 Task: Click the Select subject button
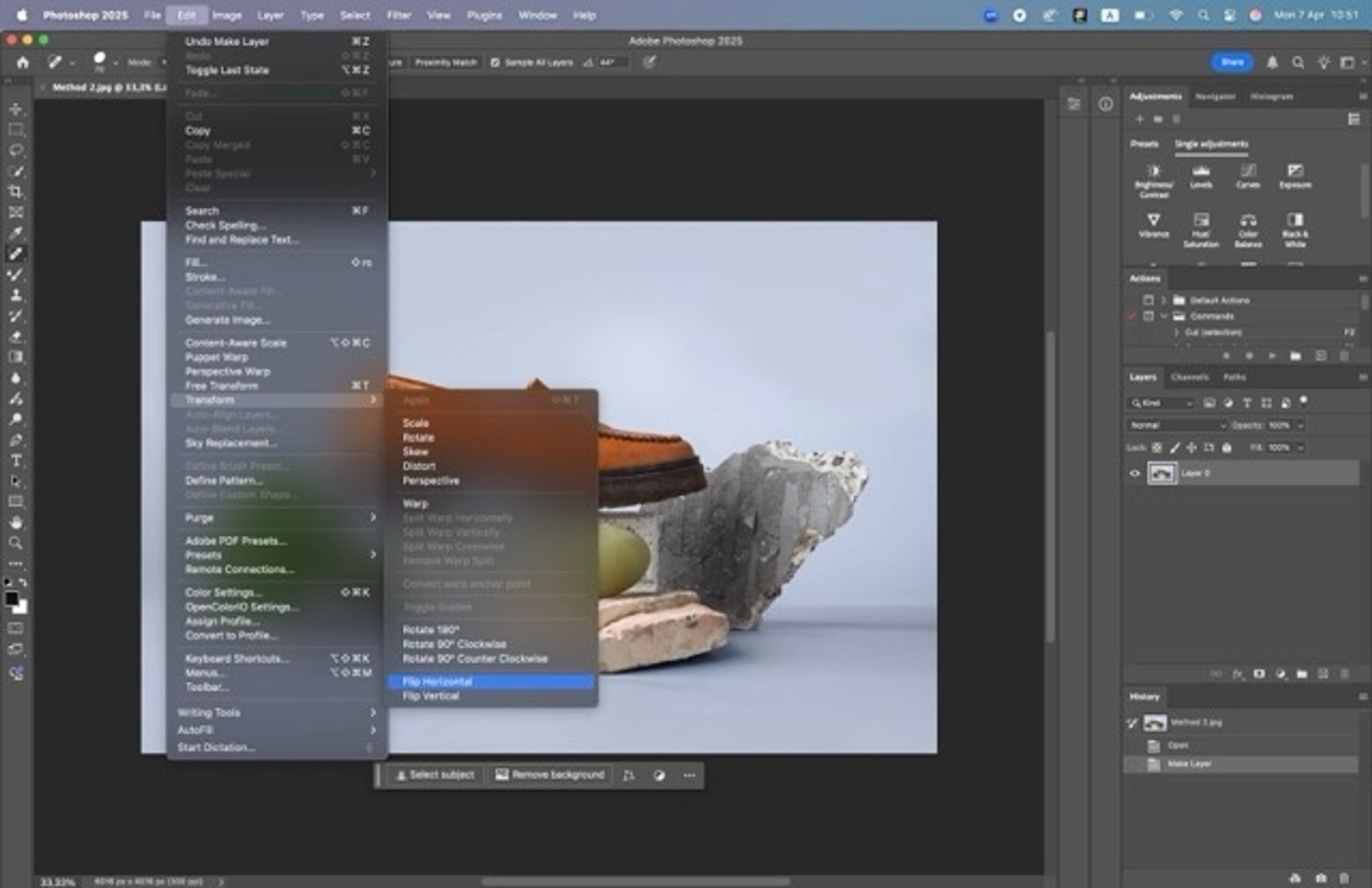pos(434,774)
